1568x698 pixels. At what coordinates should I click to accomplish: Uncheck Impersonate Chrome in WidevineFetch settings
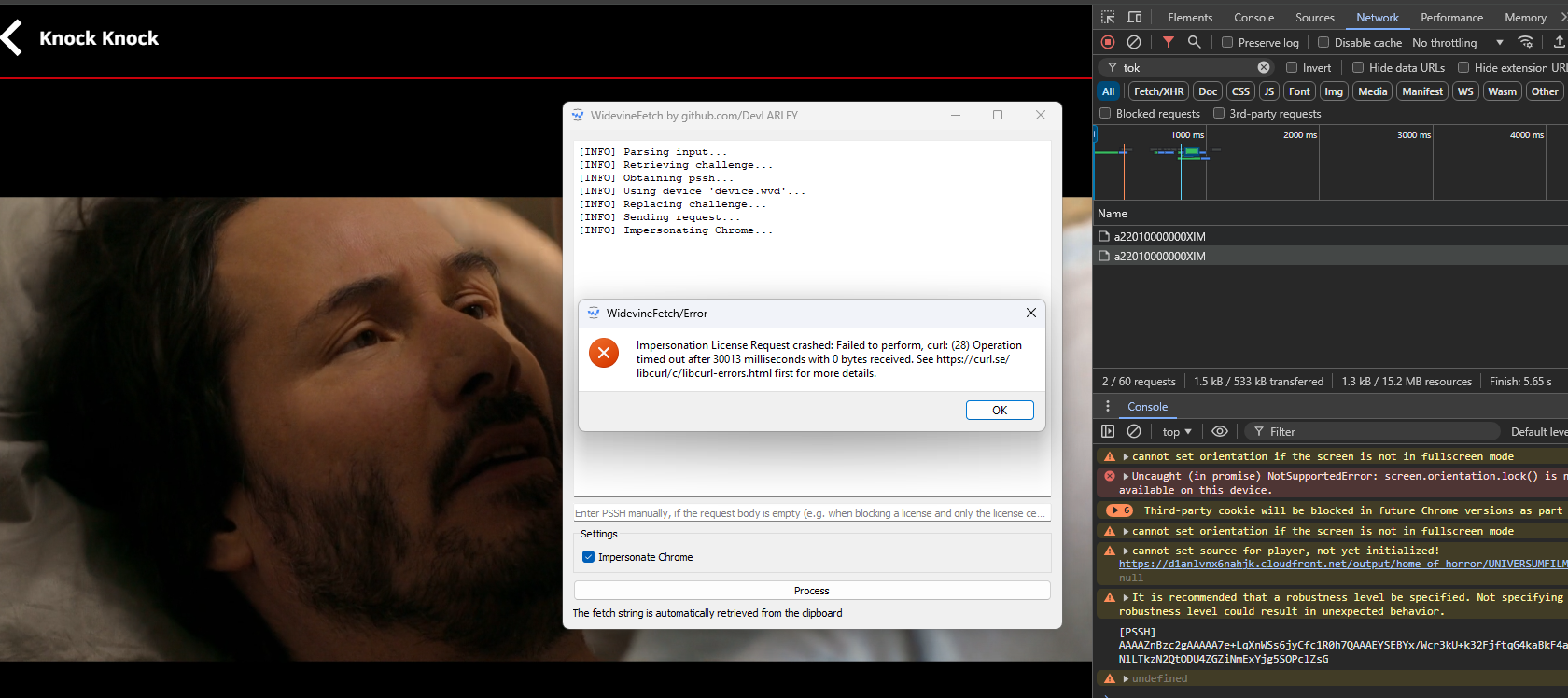pos(588,557)
